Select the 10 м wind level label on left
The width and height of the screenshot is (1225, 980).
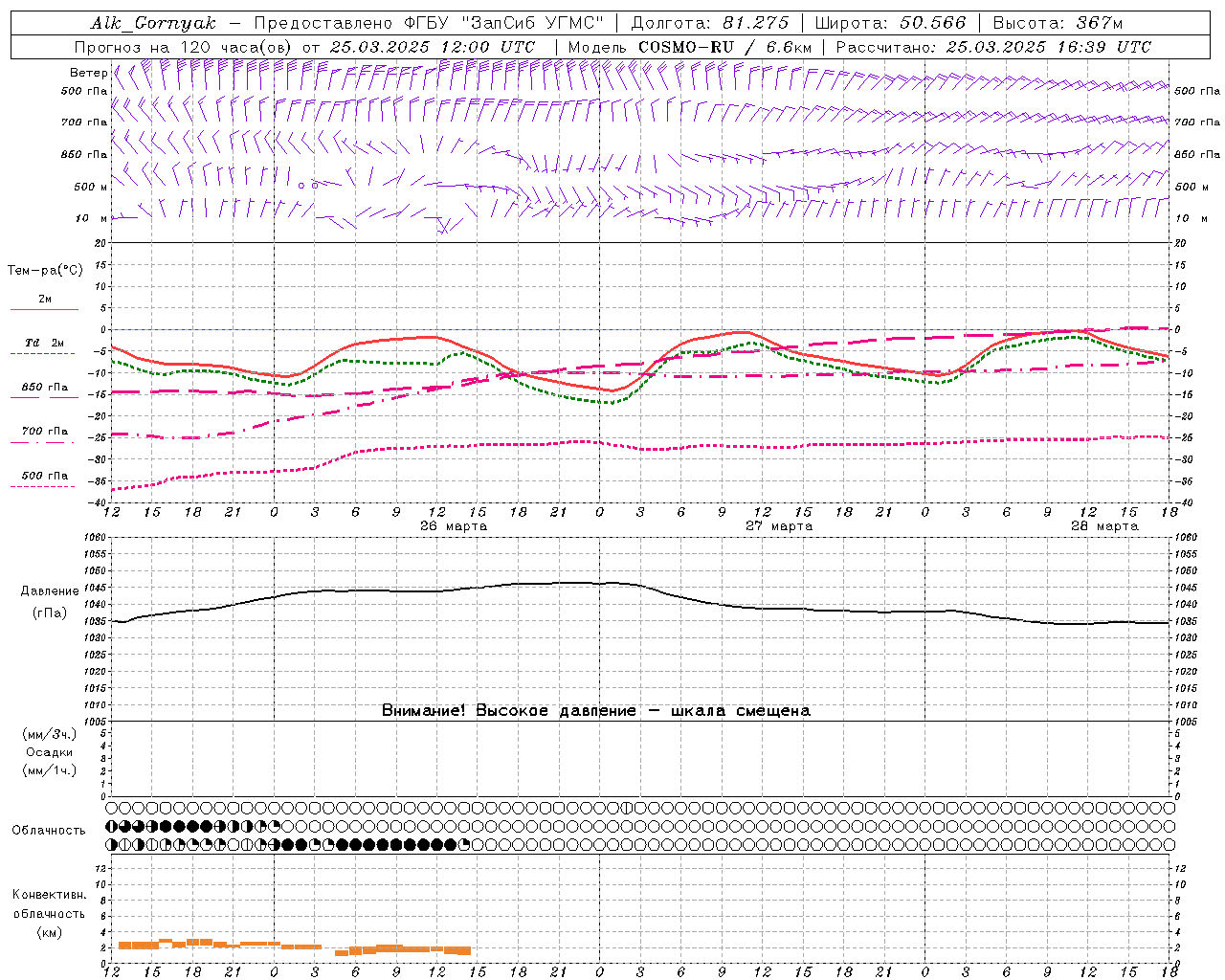92,218
